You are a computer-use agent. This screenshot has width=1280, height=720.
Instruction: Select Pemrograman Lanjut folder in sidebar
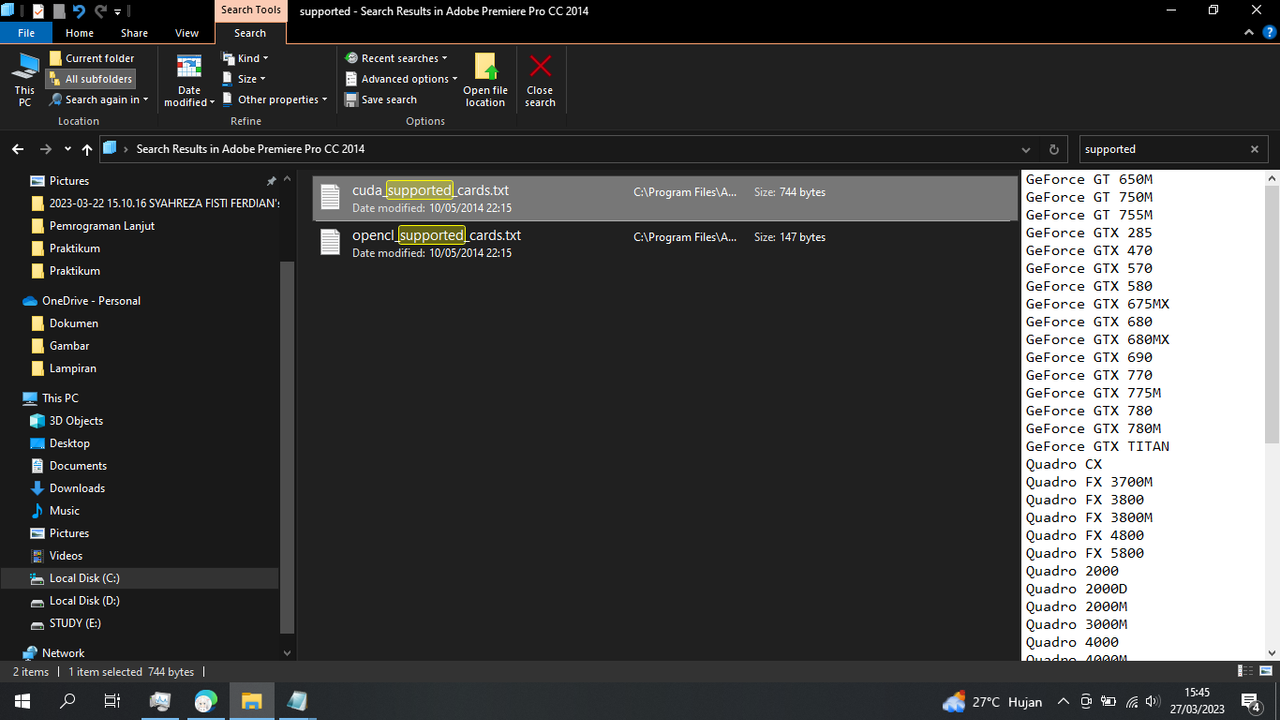pyautogui.click(x=102, y=226)
